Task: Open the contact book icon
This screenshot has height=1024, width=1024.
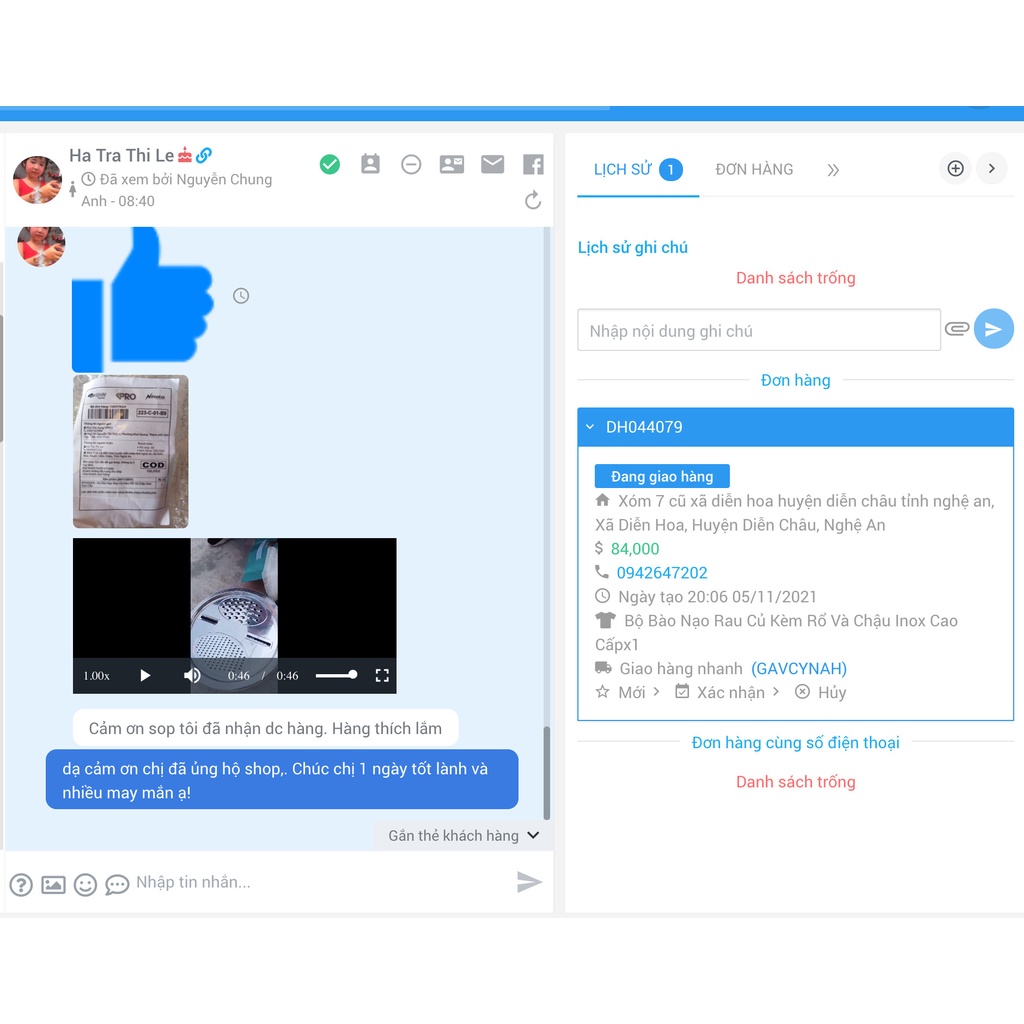Action: 370,165
